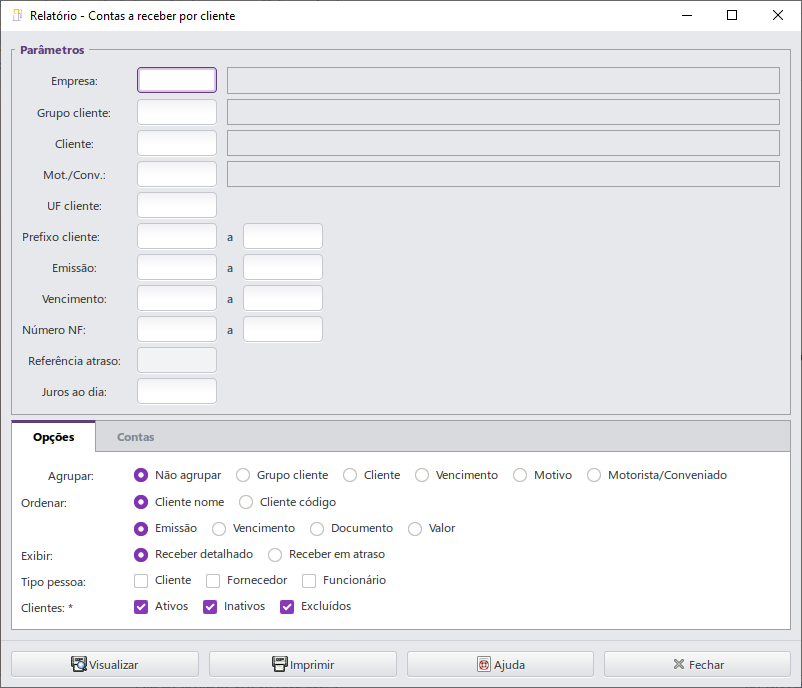Click the Fechar X icon
Image resolution: width=802 pixels, height=688 pixels.
(679, 664)
